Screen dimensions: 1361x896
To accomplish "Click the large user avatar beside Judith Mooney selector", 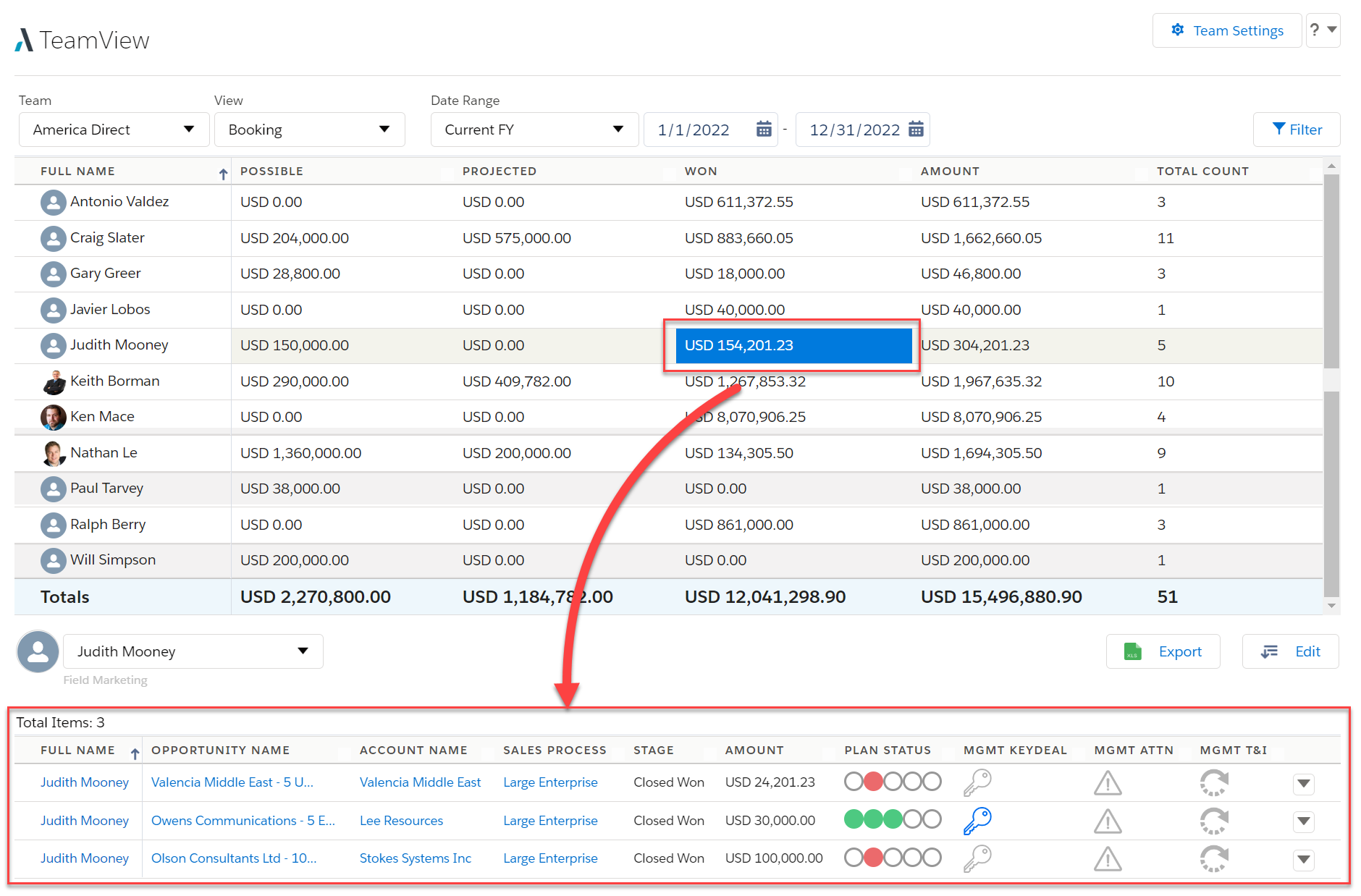I will coord(38,651).
